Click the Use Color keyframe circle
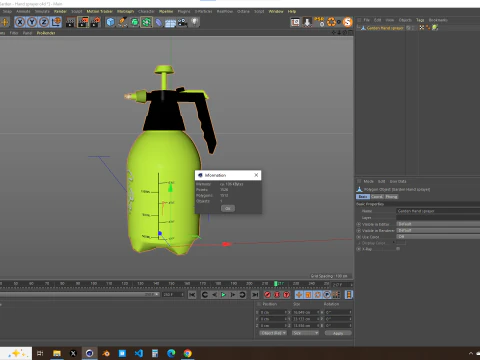Viewport: 480px width, 360px height. [359, 237]
